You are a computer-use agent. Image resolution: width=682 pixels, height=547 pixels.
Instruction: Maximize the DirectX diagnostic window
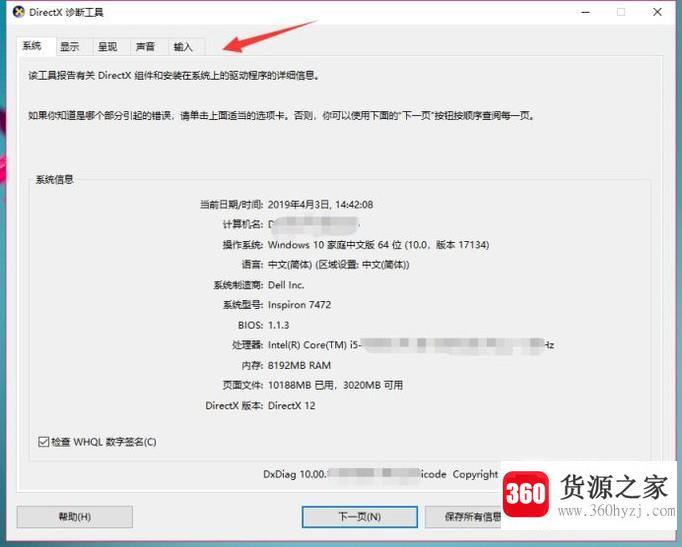(x=621, y=12)
